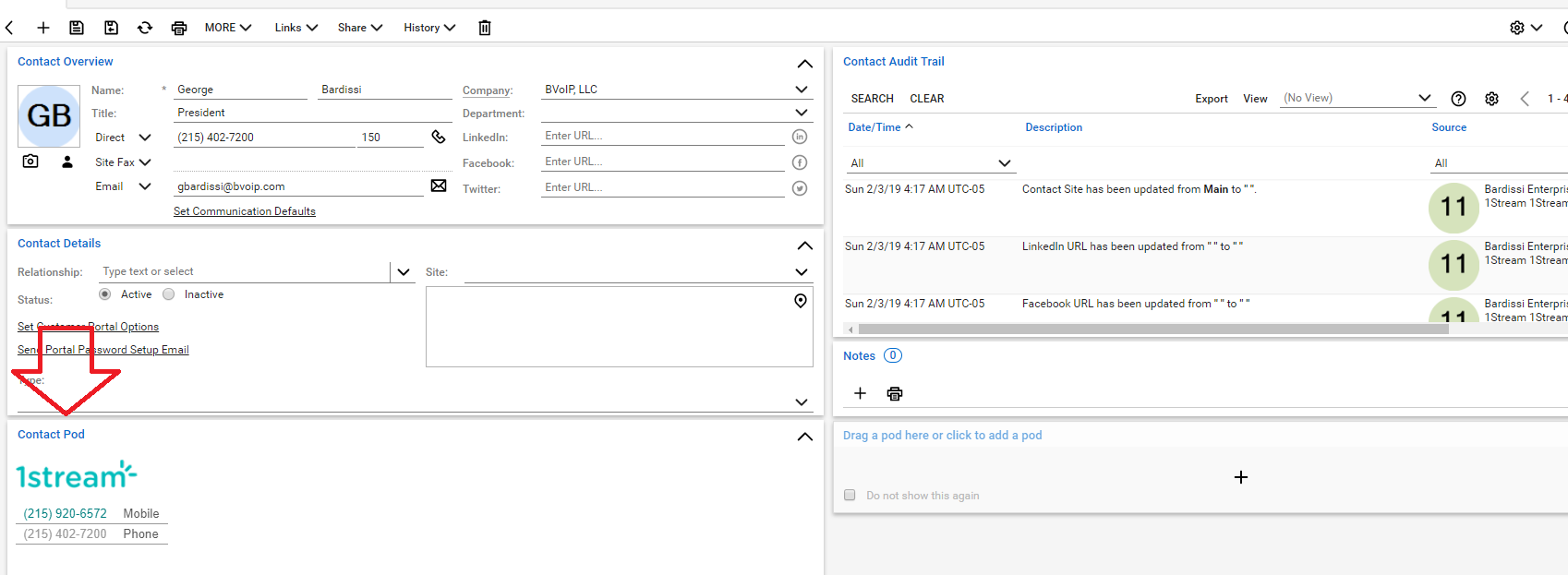1568x575 pixels.
Task: Select the Active status radio button
Action: [105, 294]
